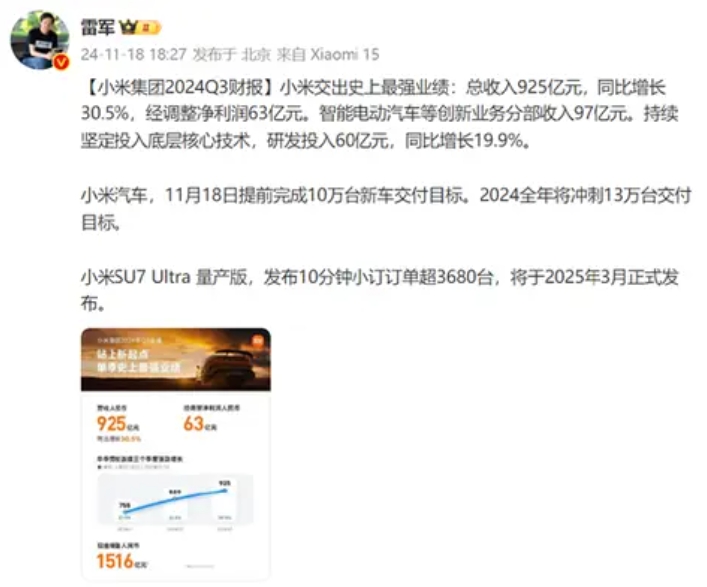Click the 小米SU7 Ultra 量产版 paragraph
Screen dimensions: 707x587
(x=380, y=290)
